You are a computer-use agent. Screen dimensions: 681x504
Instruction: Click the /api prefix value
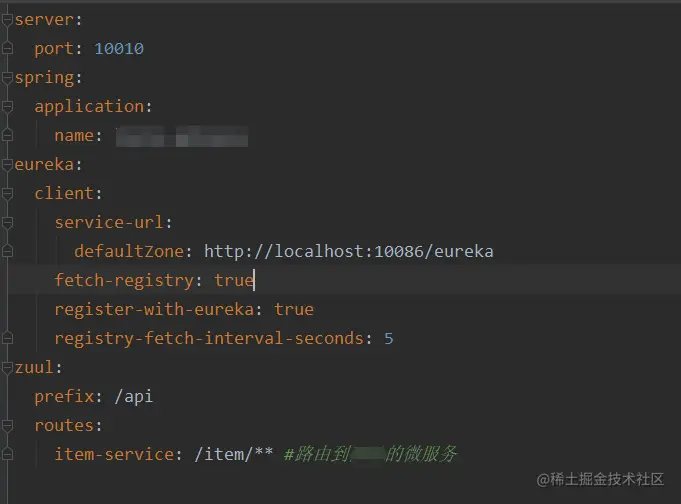(133, 396)
